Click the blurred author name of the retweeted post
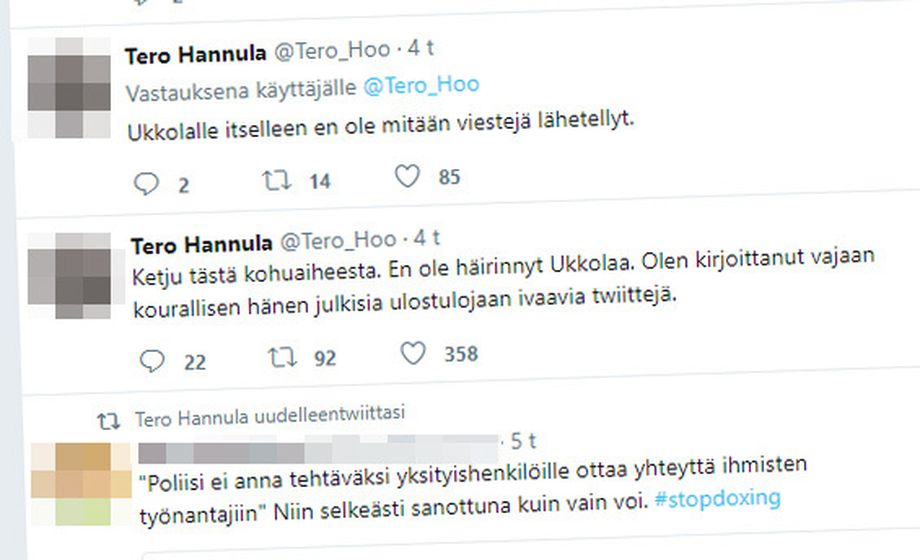Screen dimensions: 920x560 pyautogui.click(x=319, y=449)
